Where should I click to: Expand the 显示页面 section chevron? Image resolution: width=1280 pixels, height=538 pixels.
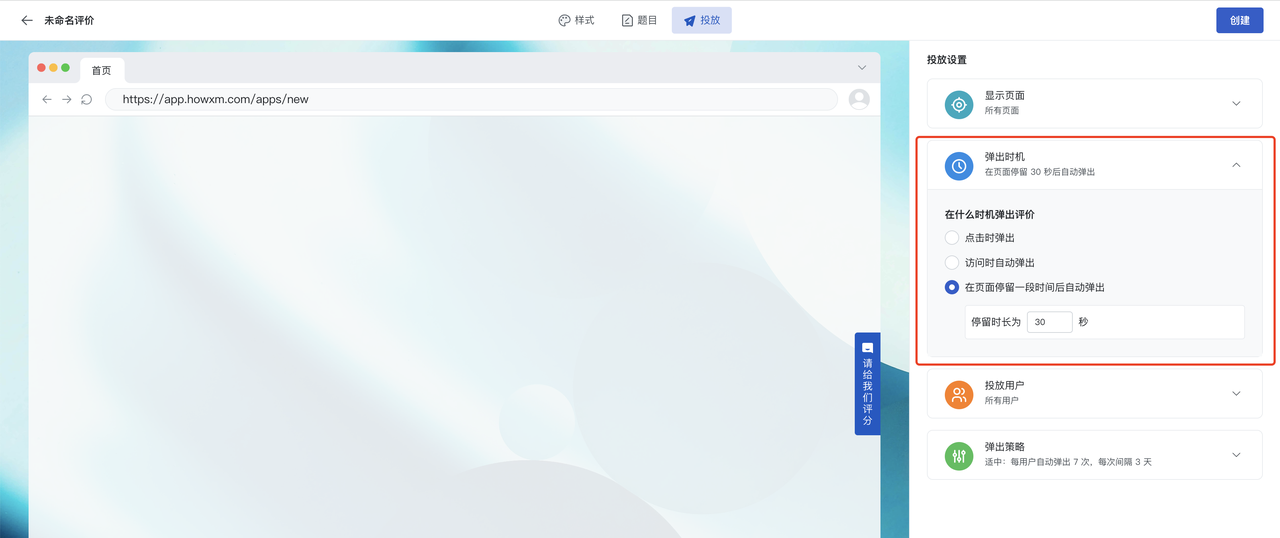click(x=1236, y=104)
